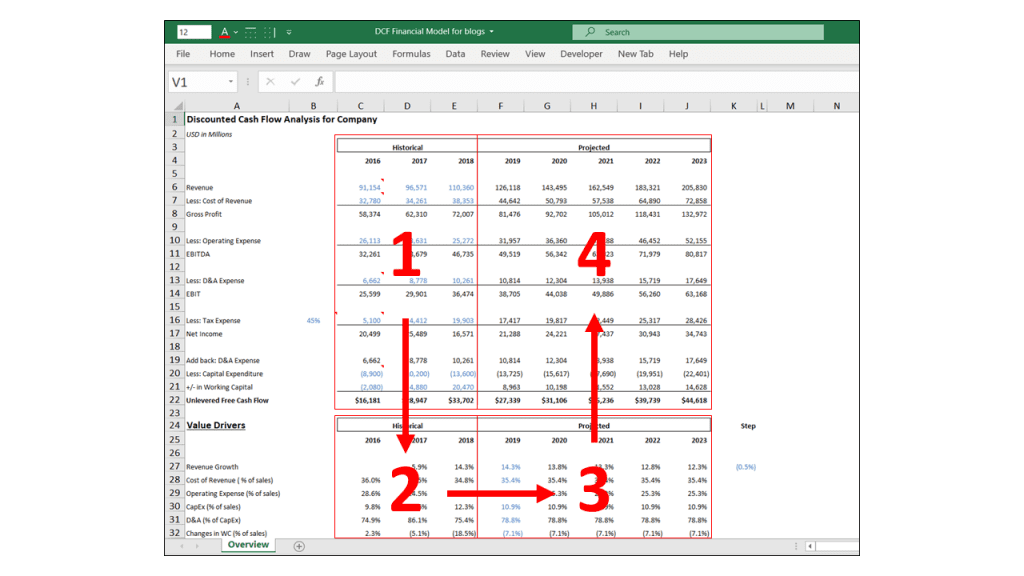This screenshot has width=1024, height=576.
Task: Click the top border icon
Action: [251, 31]
